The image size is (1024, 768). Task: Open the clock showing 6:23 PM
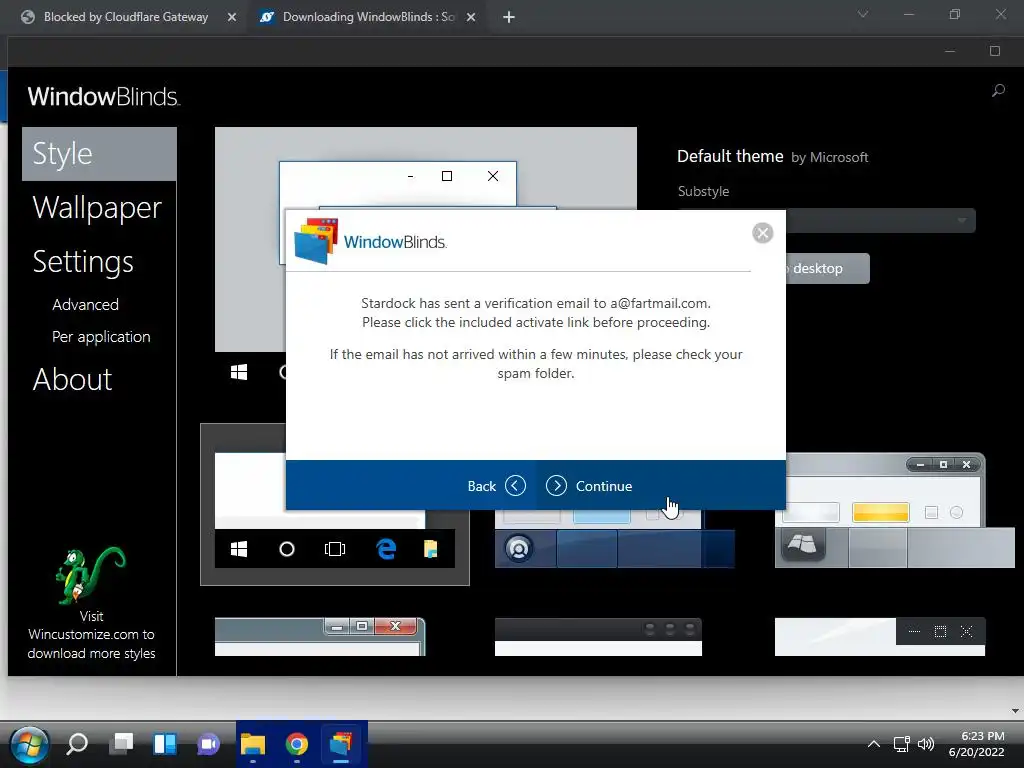pos(976,744)
